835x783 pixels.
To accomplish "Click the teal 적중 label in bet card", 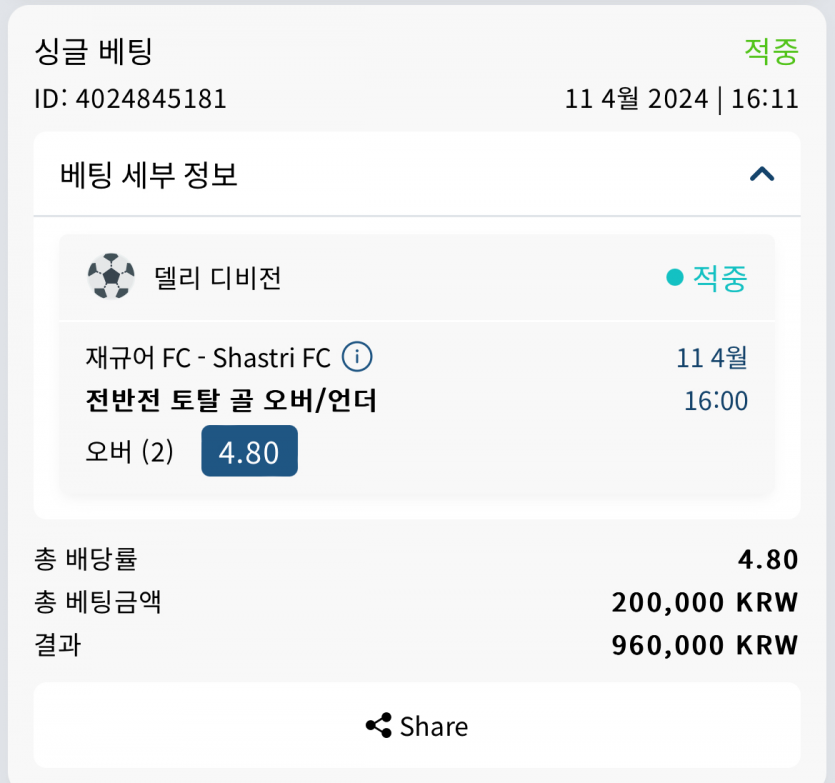I will click(720, 278).
